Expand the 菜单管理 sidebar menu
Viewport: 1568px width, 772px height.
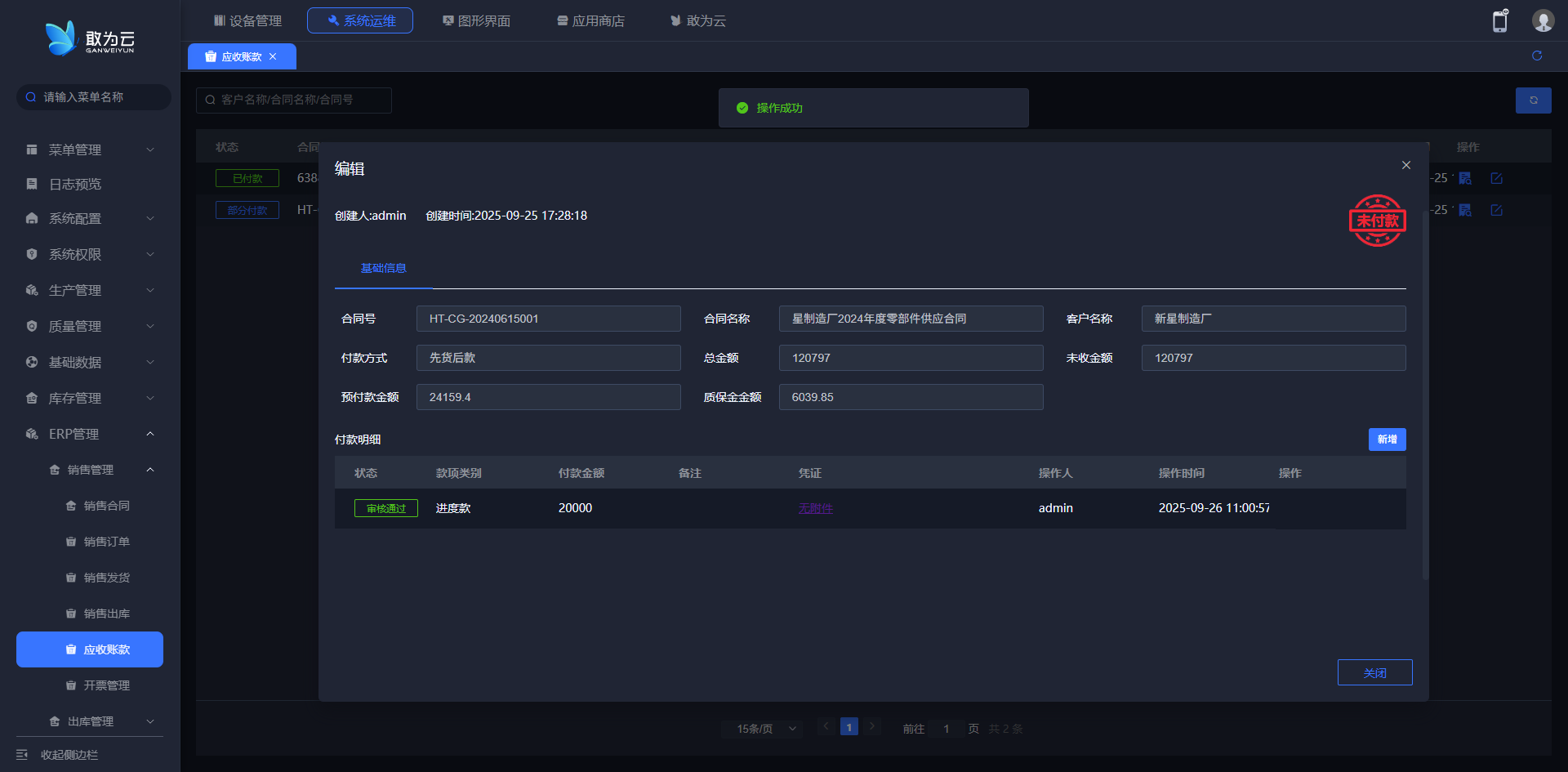coord(90,149)
